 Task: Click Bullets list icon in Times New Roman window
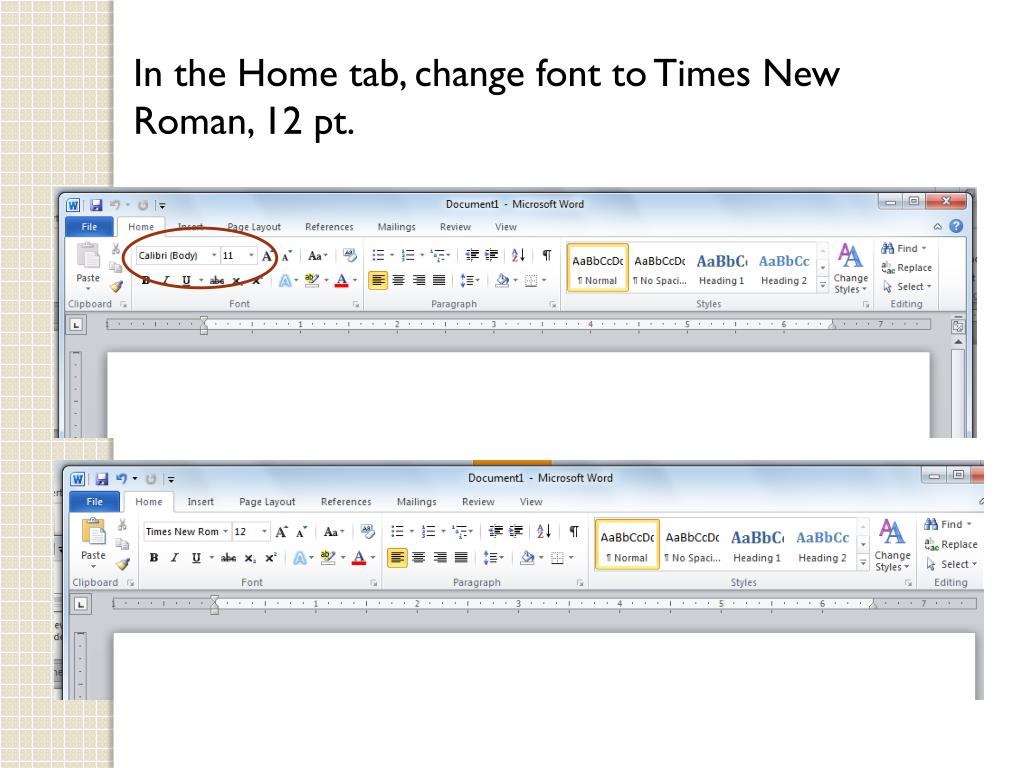pos(397,532)
